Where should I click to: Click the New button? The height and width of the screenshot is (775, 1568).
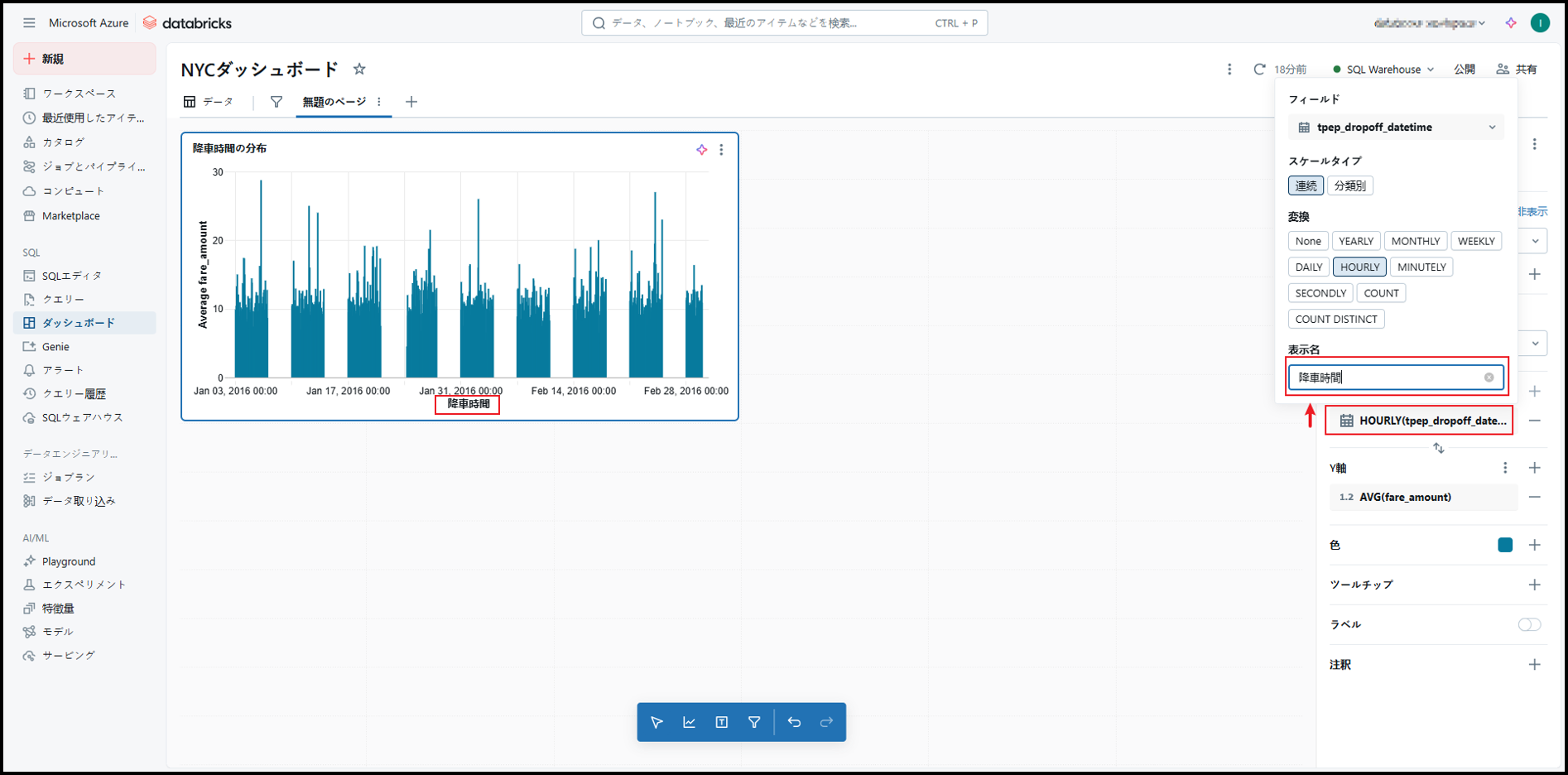[84, 59]
